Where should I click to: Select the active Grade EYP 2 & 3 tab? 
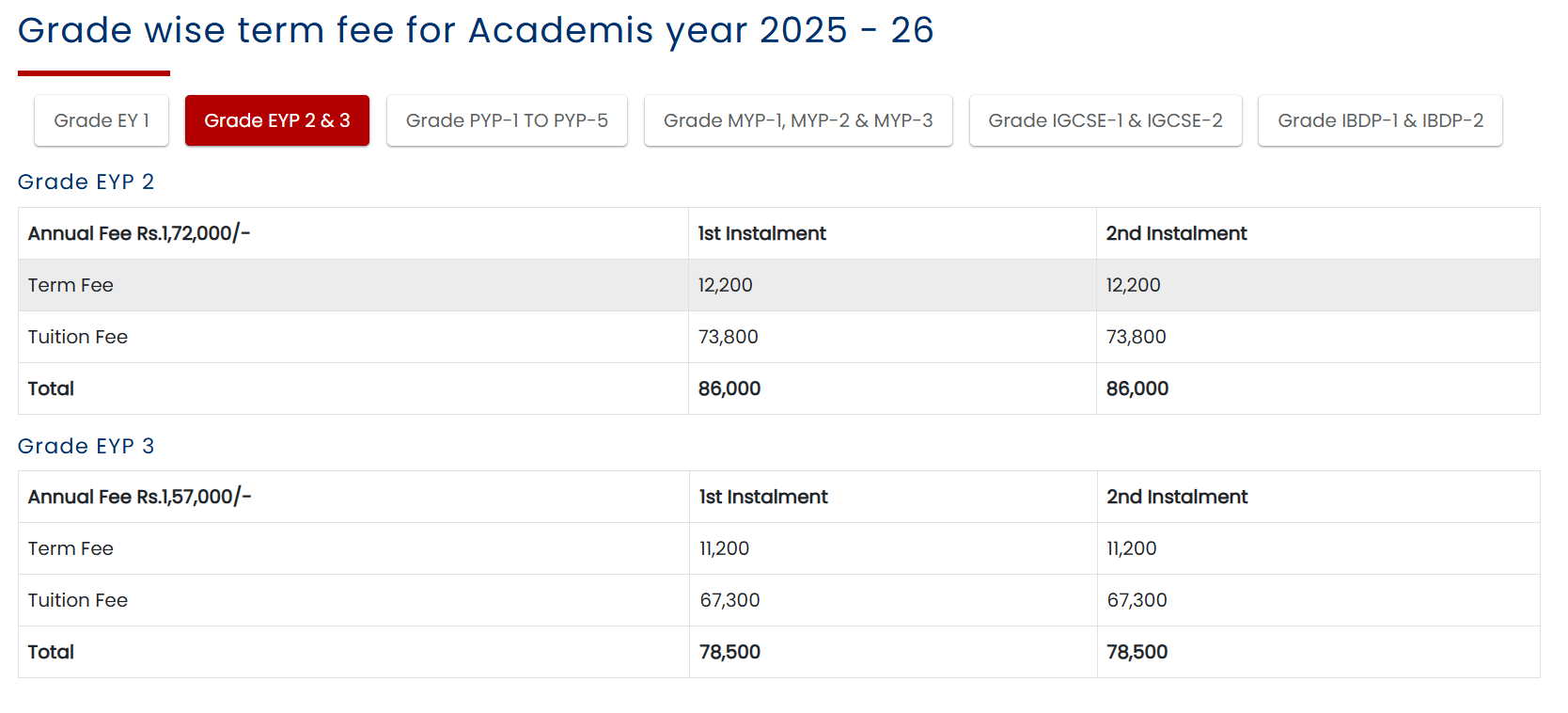[277, 120]
